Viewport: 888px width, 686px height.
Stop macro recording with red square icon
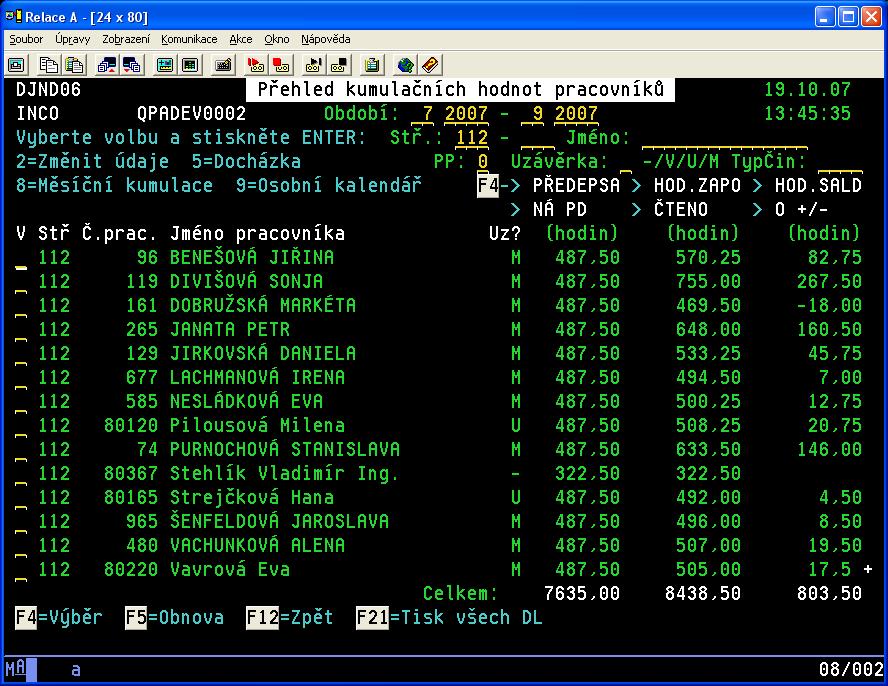click(281, 65)
